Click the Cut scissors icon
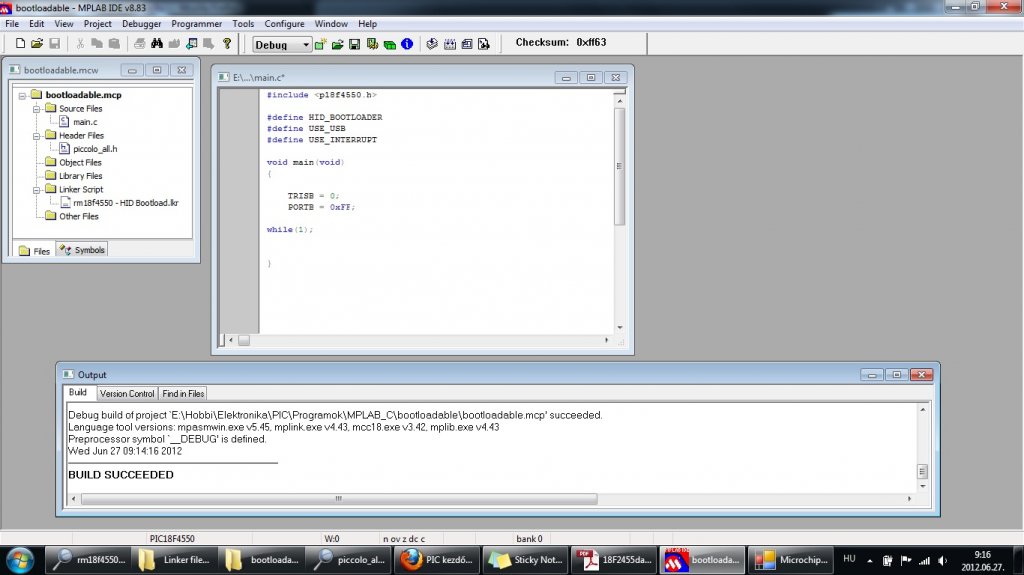The width and height of the screenshot is (1024, 575). (80, 44)
